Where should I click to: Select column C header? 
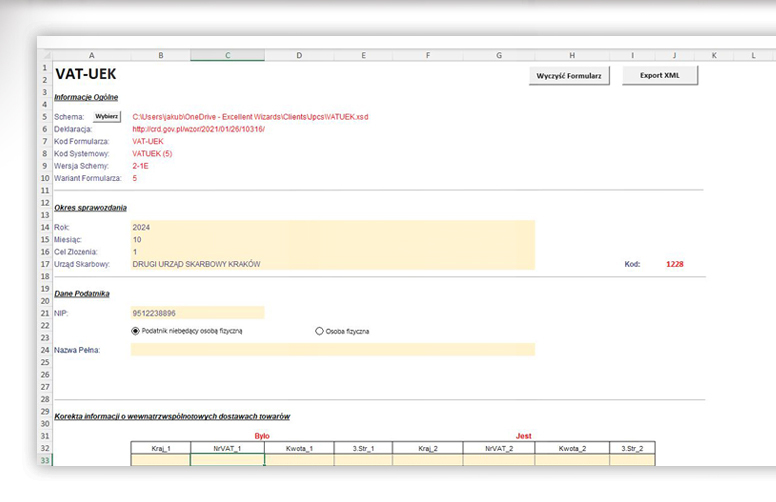pos(227,55)
